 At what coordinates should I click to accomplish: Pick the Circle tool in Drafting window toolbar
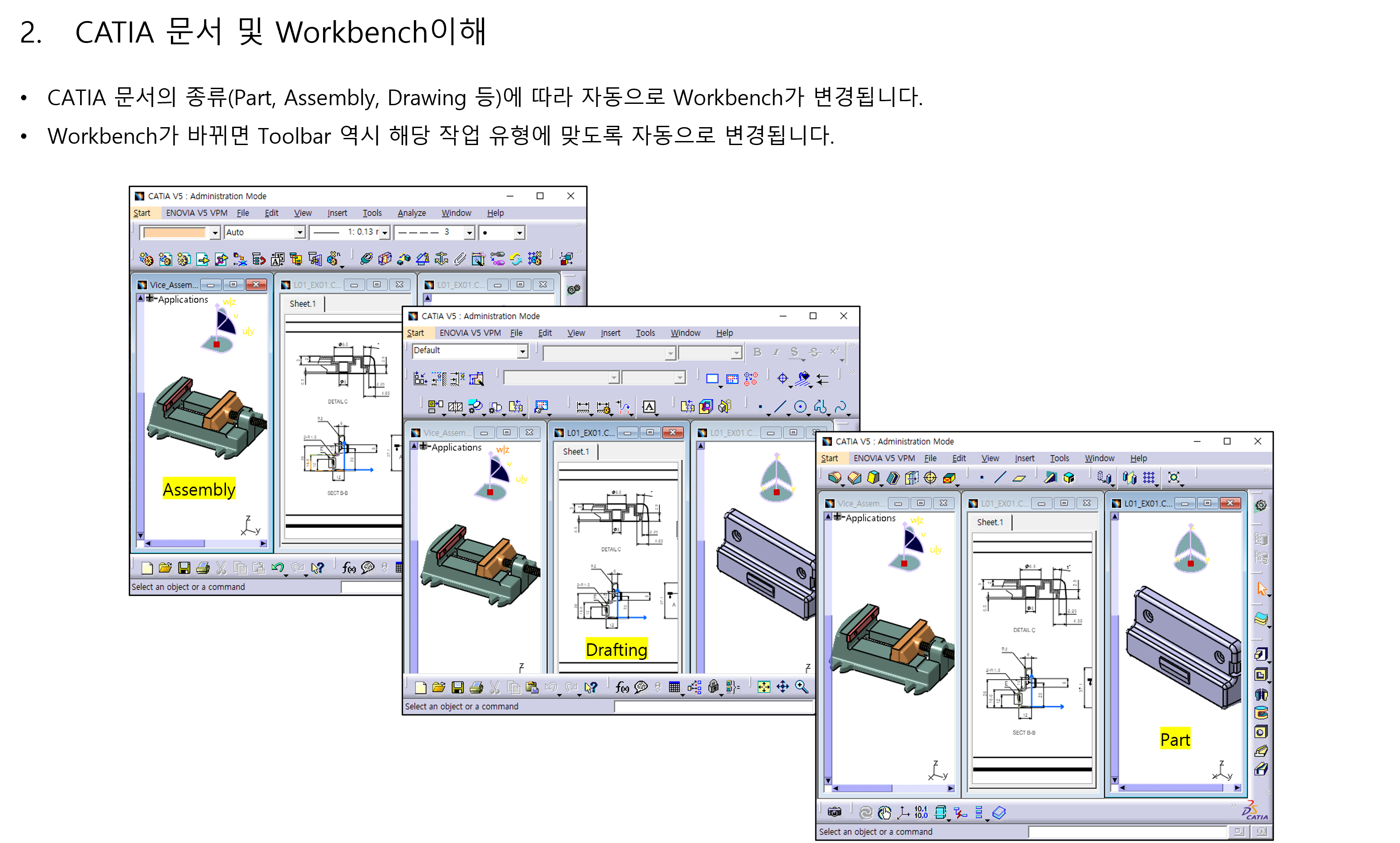tap(800, 407)
